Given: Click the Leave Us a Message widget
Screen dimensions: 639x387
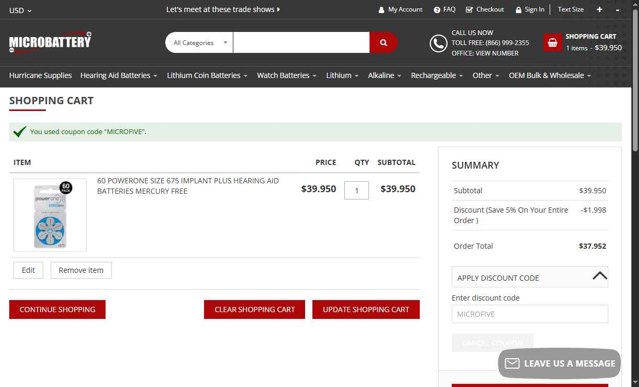Looking at the screenshot, I should (x=559, y=363).
